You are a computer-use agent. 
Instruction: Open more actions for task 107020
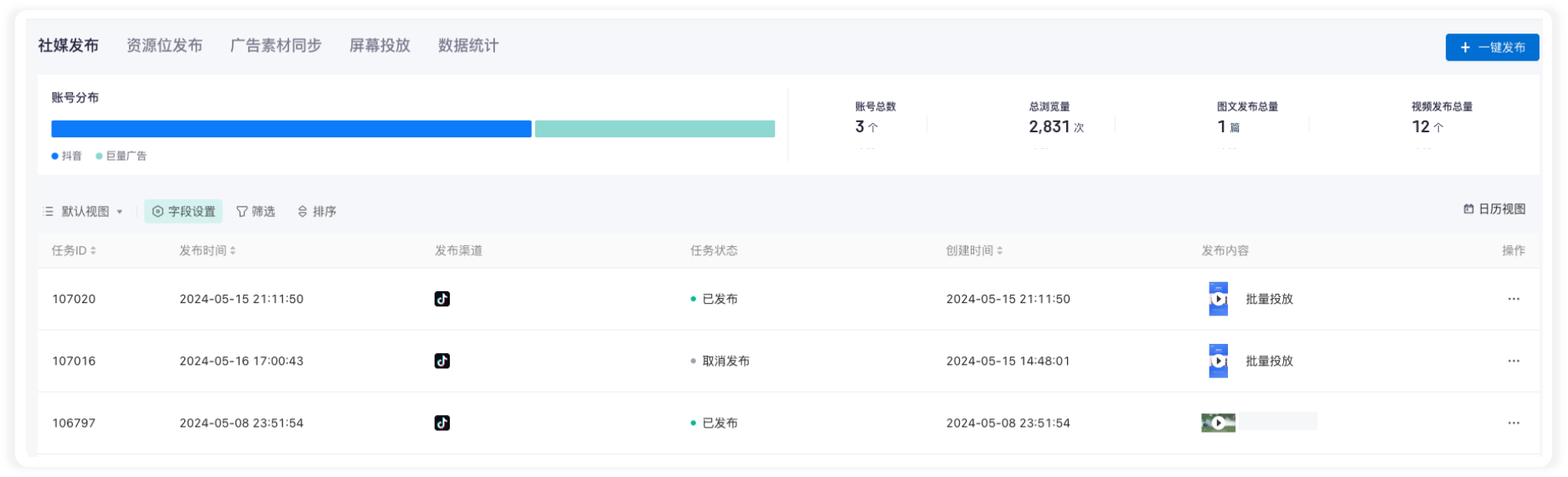coord(1513,299)
